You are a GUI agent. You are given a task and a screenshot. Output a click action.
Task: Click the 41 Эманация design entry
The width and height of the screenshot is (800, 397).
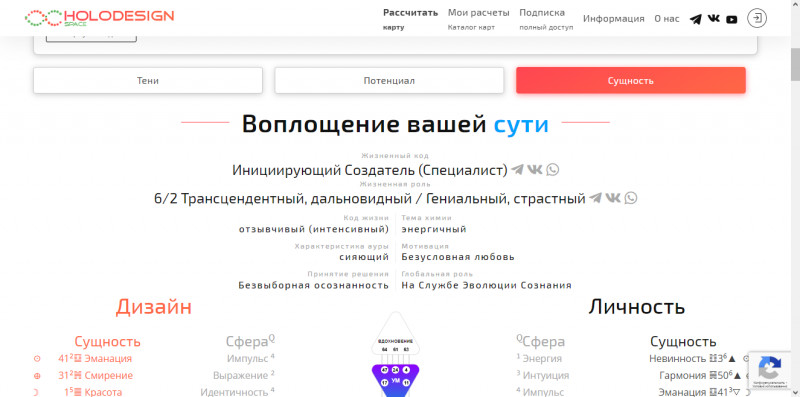pos(95,359)
